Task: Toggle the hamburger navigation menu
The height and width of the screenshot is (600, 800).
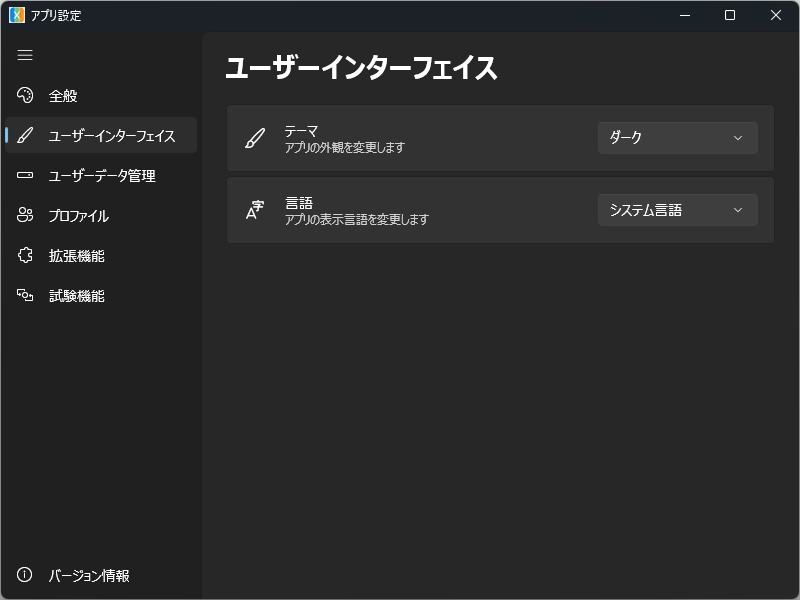Action: tap(24, 55)
